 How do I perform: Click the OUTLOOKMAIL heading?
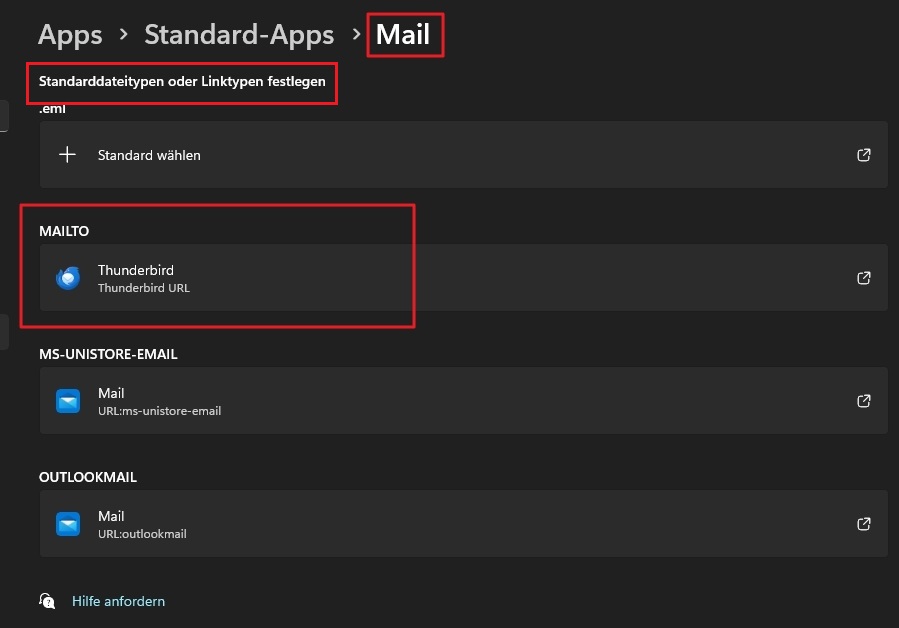coord(88,477)
